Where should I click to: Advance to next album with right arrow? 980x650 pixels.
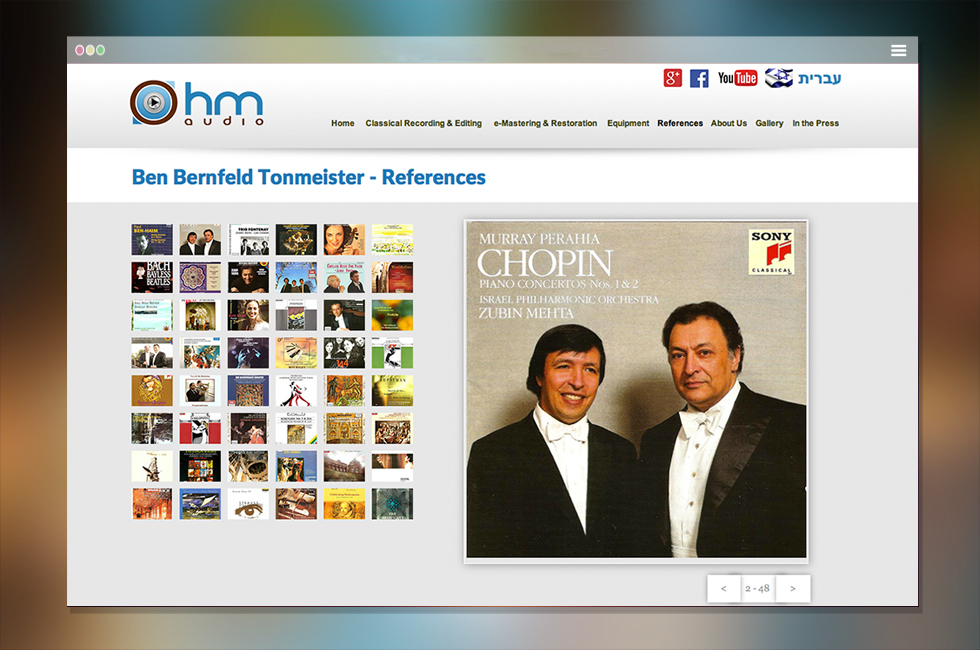792,589
